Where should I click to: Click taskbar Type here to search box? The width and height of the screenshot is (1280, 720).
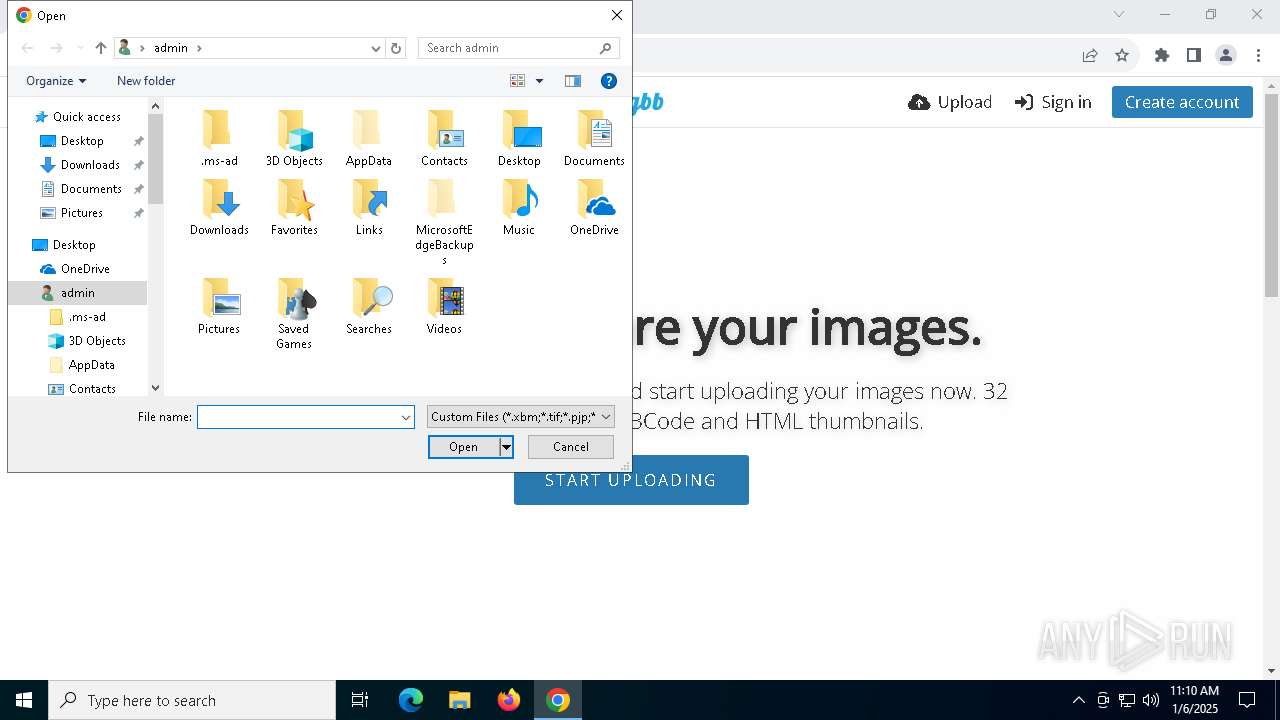[x=192, y=700]
